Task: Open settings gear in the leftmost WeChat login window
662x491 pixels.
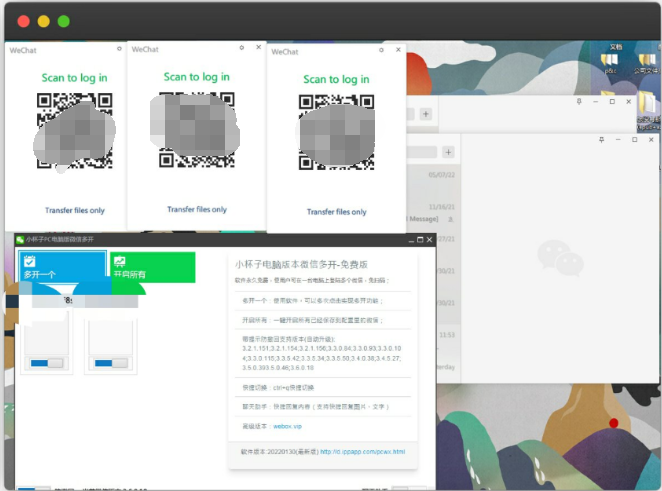Action: [x=119, y=48]
